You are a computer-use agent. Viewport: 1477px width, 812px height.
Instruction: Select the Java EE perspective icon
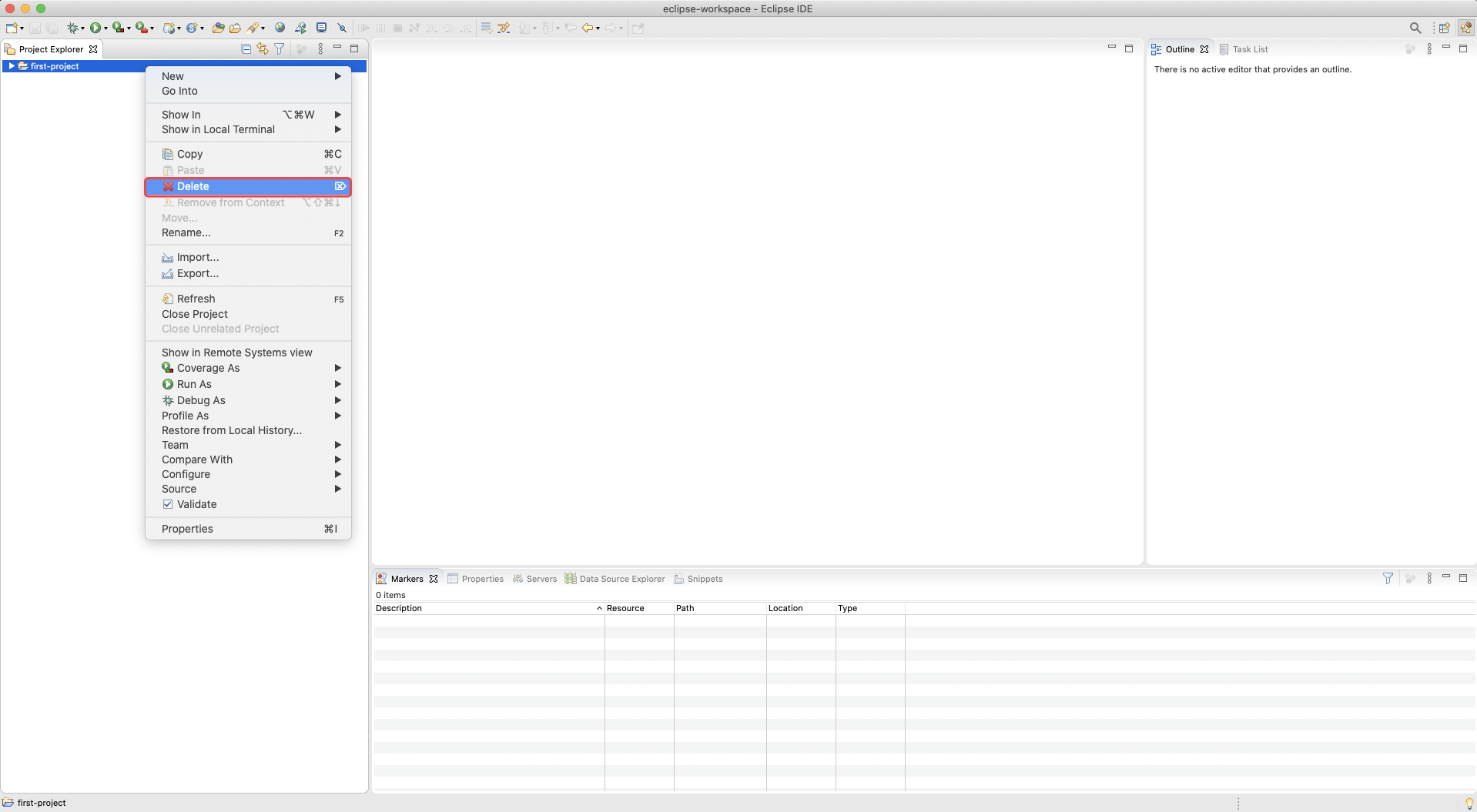[x=1465, y=28]
